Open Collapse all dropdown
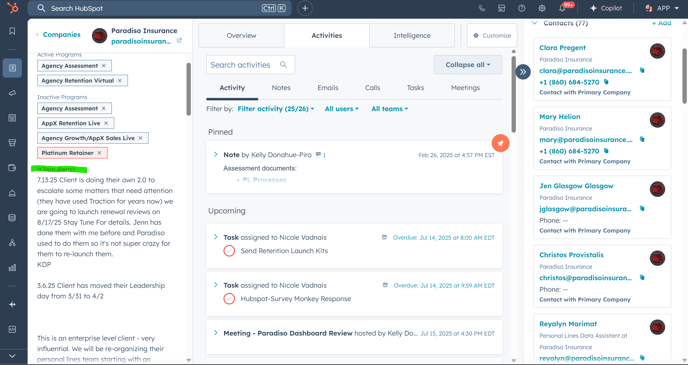 [x=468, y=64]
